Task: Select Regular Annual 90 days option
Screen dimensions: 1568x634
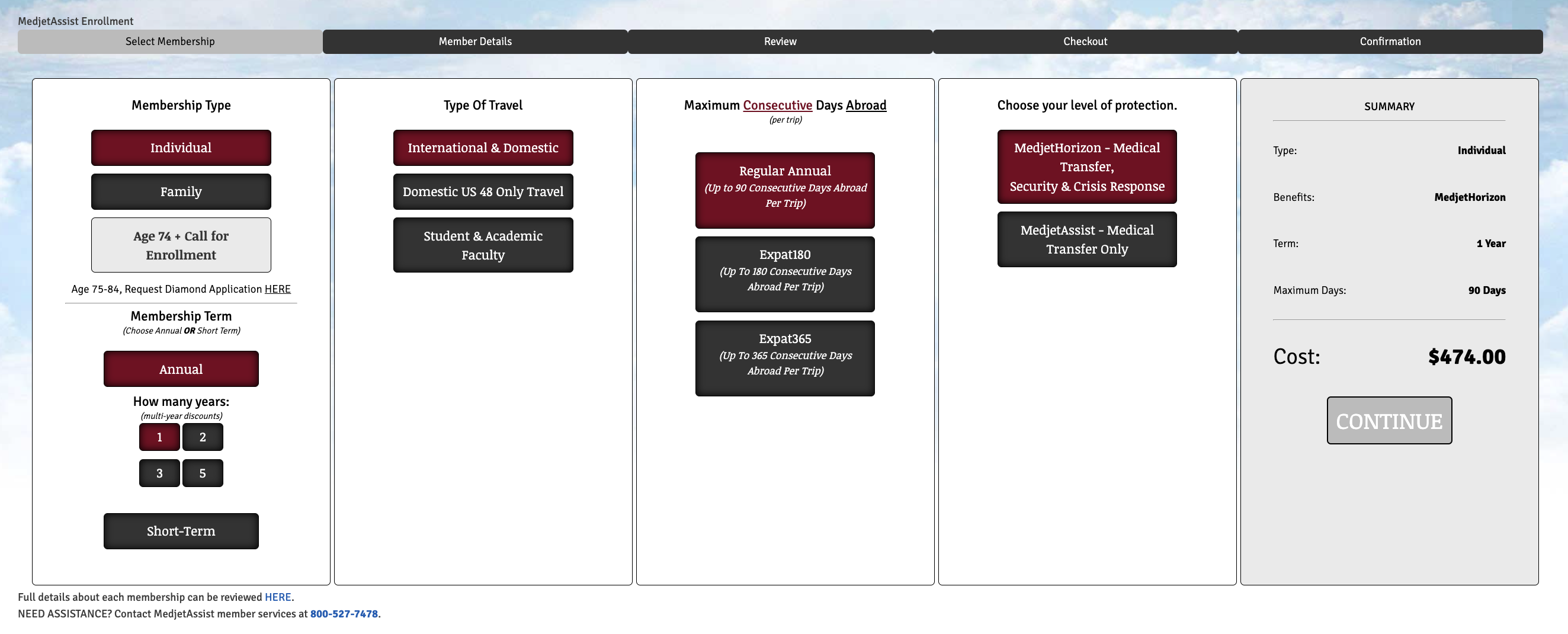Action: coord(785,190)
